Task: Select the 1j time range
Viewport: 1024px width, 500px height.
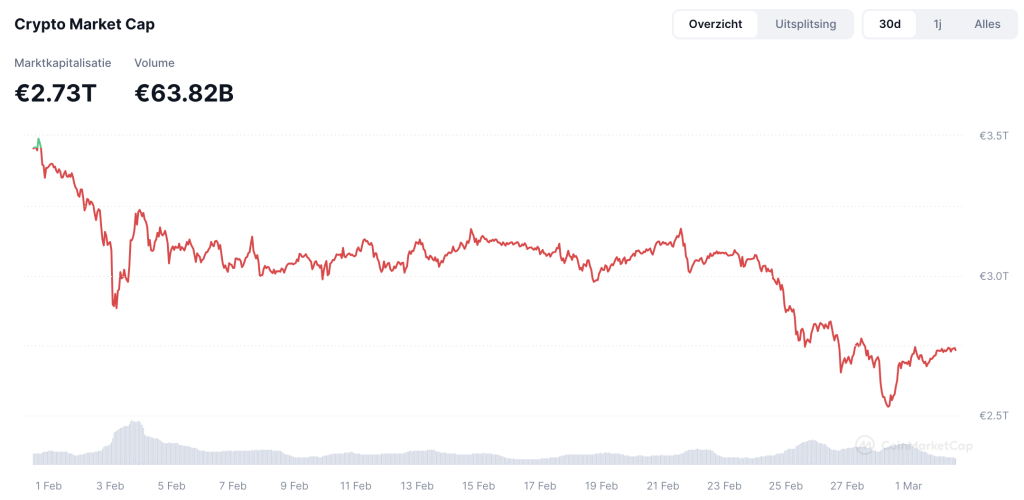Action: coord(937,24)
